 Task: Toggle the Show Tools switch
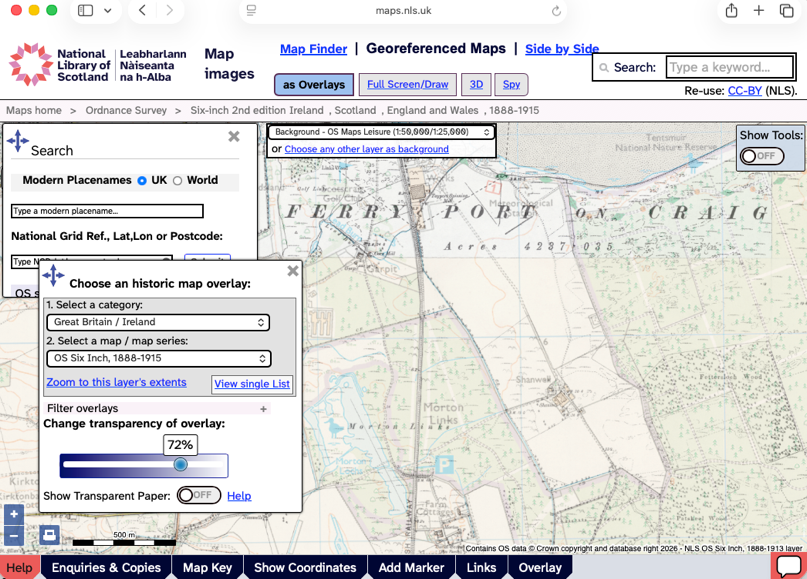[x=762, y=156]
